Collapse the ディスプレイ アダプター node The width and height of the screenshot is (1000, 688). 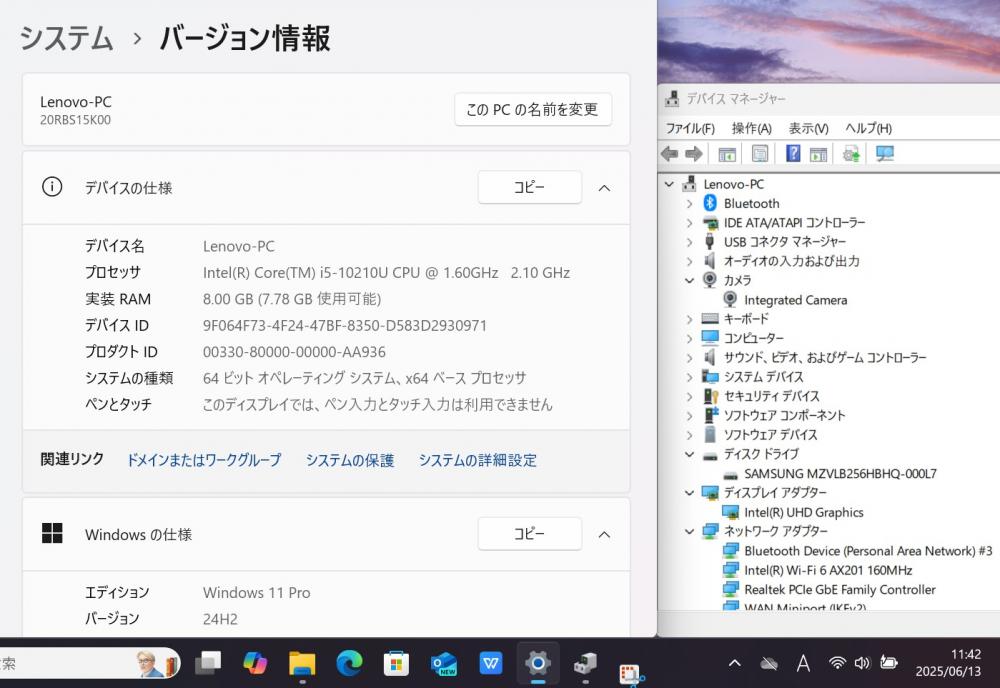tap(689, 493)
